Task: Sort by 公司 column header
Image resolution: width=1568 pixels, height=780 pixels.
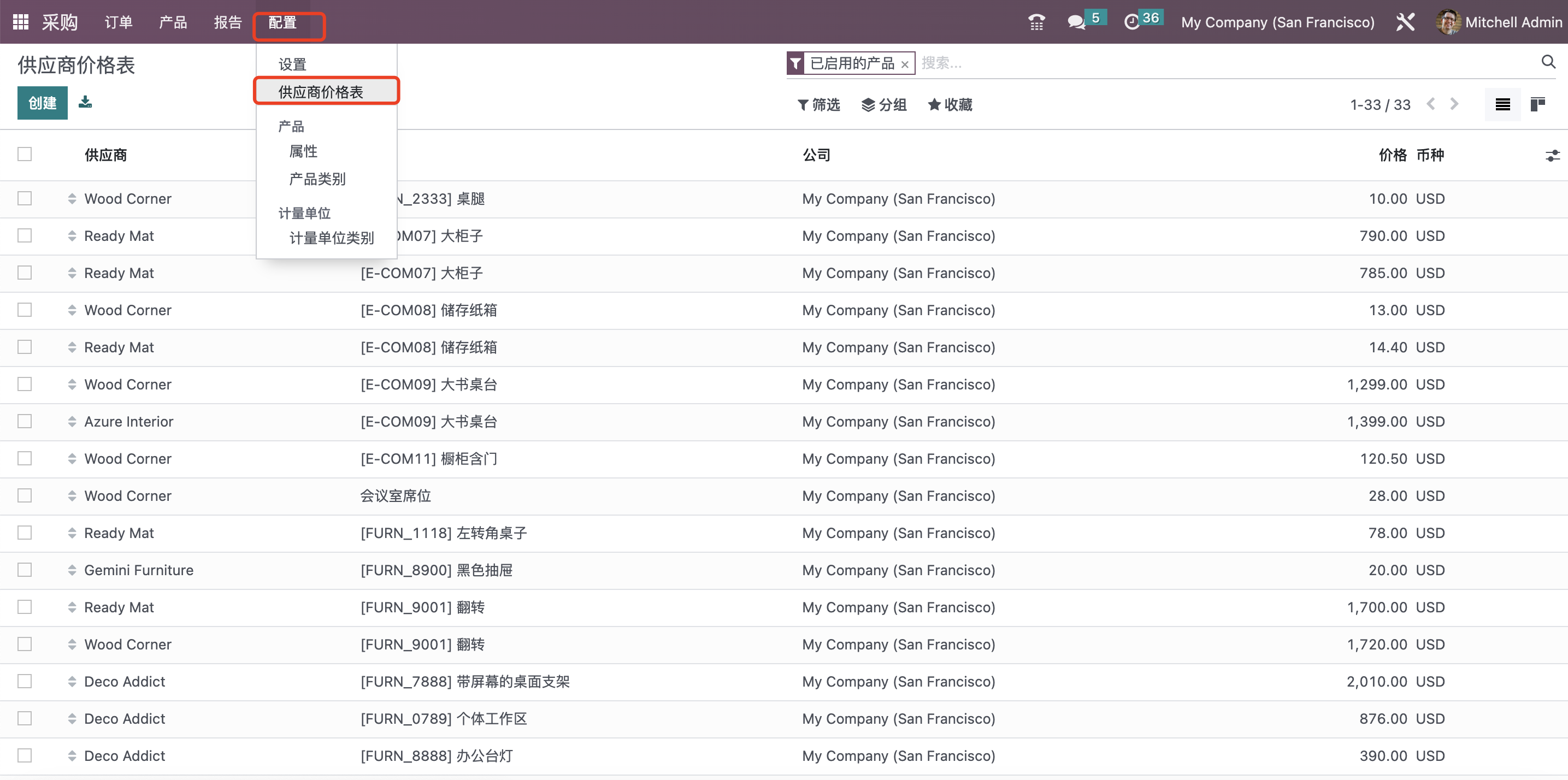Action: point(816,155)
